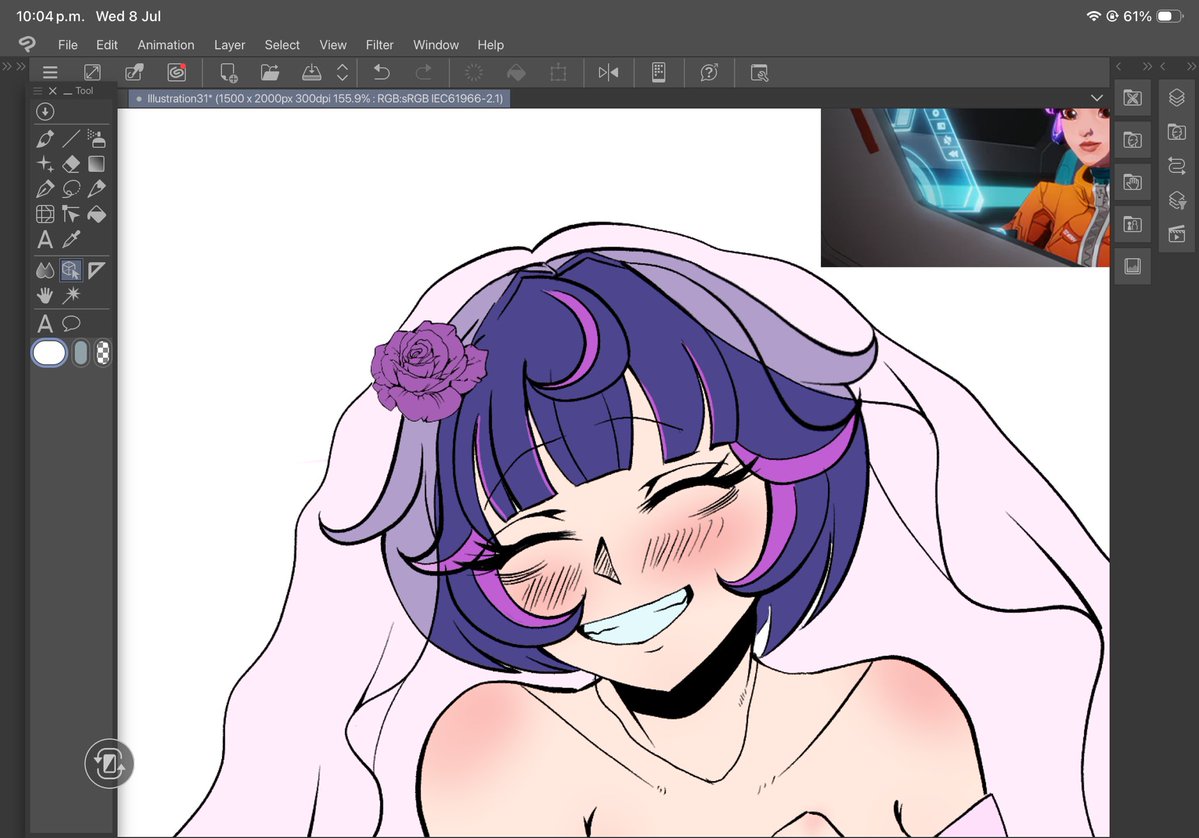The width and height of the screenshot is (1199, 838).
Task: Select the speech Balloon tool
Action: [x=71, y=323]
